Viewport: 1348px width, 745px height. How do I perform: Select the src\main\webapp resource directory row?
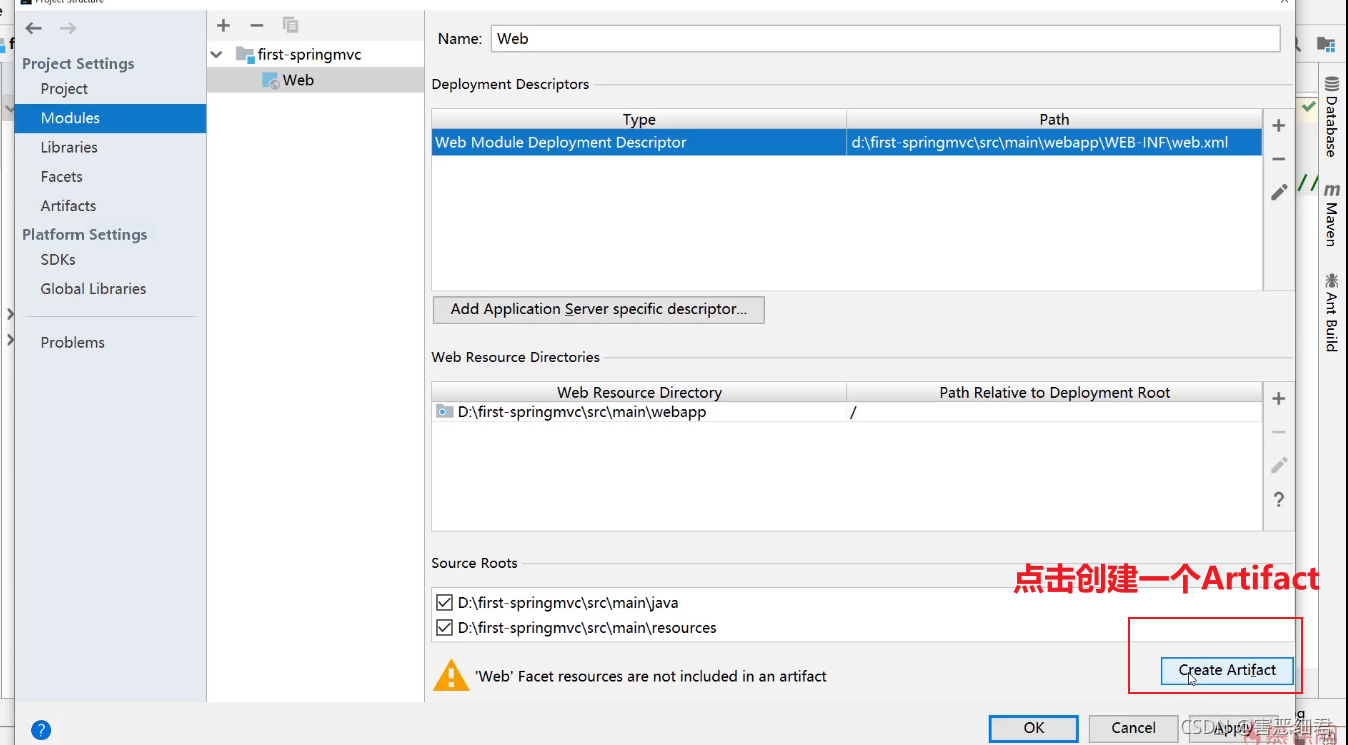pos(847,412)
